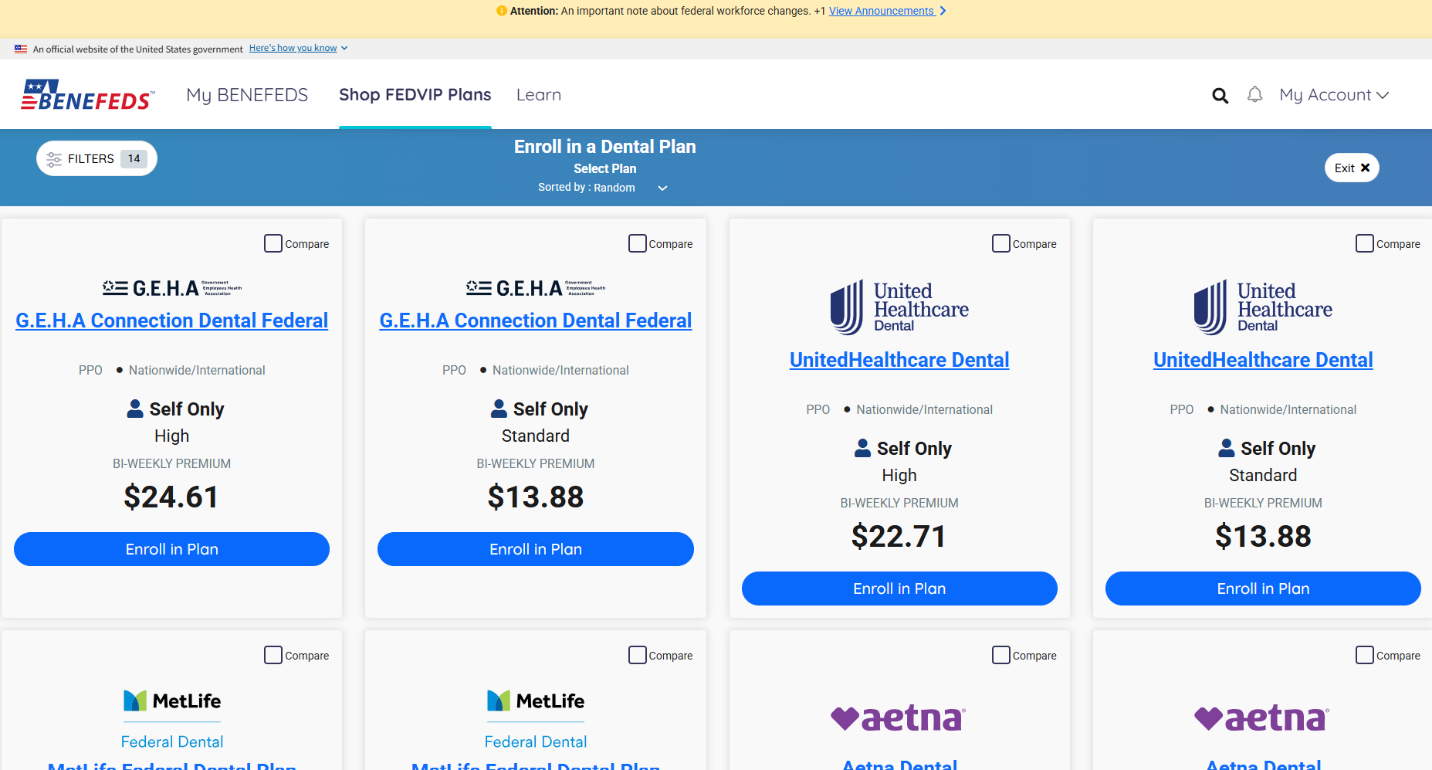Viewport: 1432px width, 770px height.
Task: Expand the Here's how you know disclosure
Action: tap(298, 48)
